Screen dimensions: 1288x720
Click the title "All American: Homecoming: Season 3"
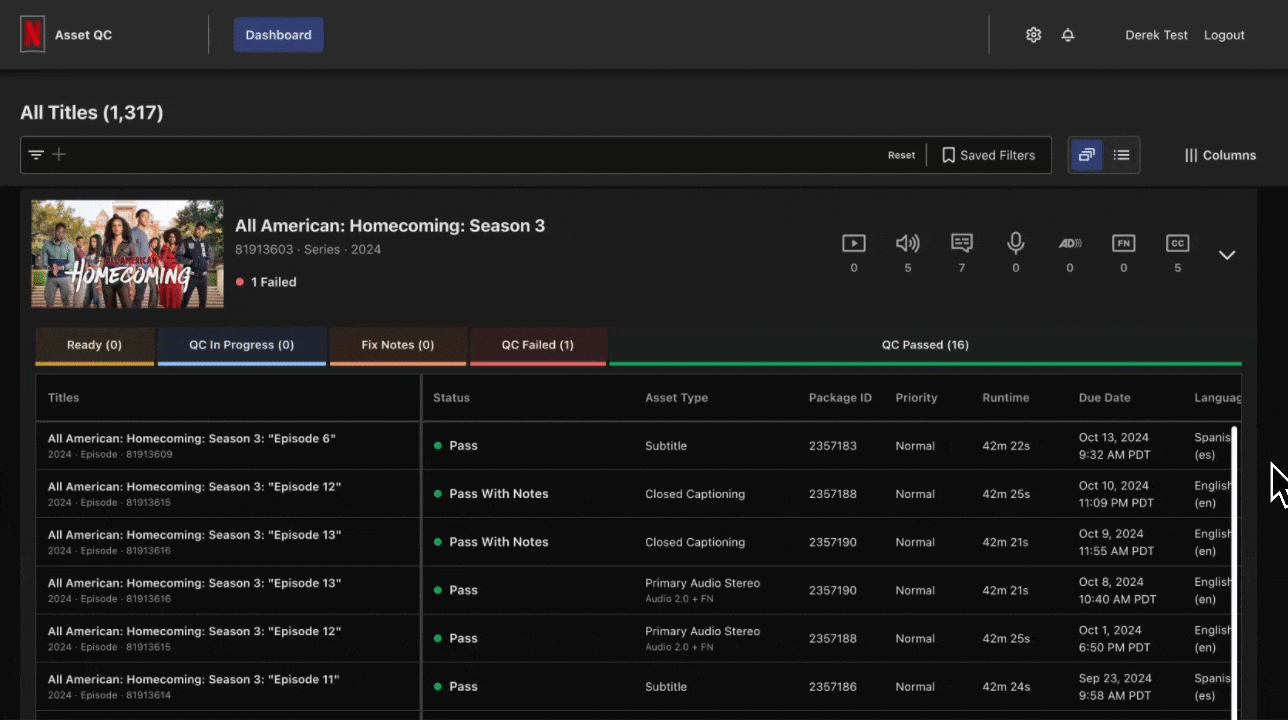390,226
